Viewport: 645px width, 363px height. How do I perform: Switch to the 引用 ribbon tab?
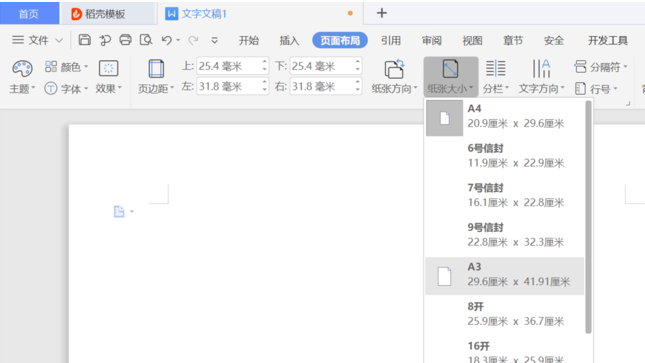tap(390, 40)
